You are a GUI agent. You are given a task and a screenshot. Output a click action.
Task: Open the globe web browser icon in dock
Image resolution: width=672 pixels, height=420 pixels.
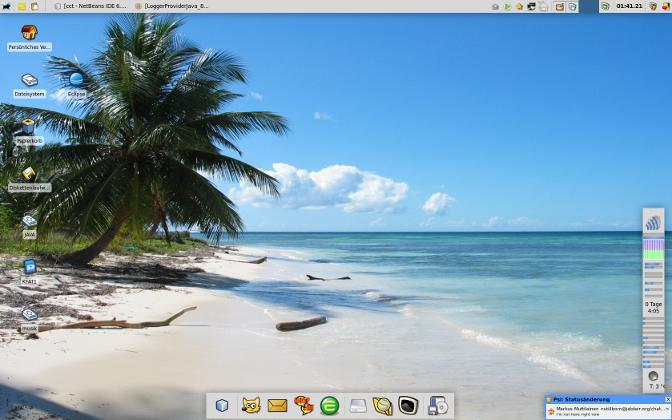pyautogui.click(x=382, y=405)
